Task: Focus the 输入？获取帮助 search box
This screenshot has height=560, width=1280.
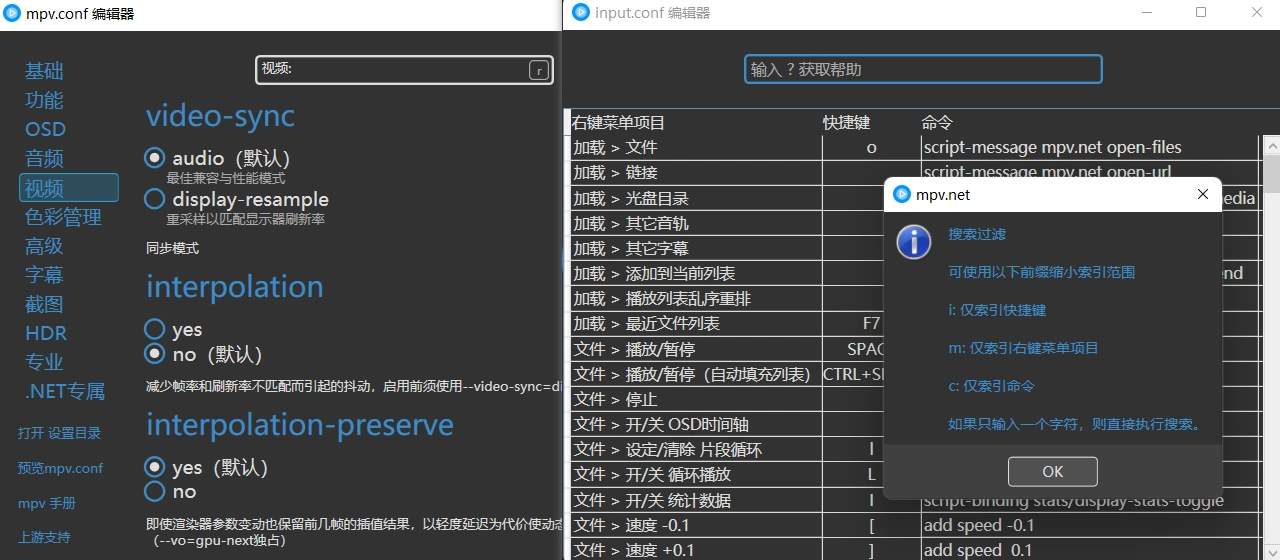Action: (923, 69)
